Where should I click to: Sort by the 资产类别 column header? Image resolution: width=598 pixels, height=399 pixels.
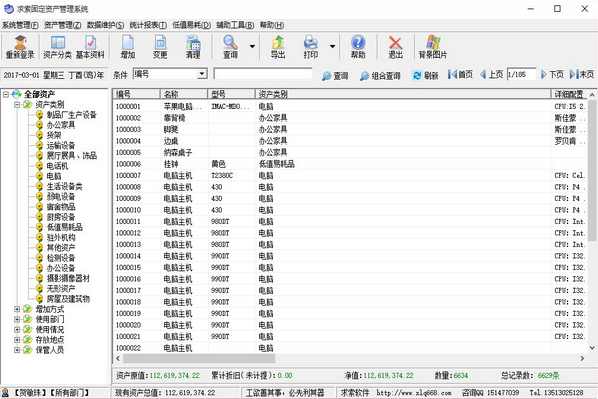coord(403,94)
